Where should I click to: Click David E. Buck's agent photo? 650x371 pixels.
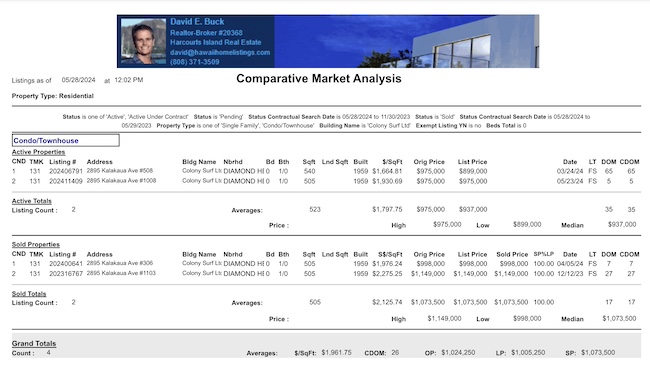pos(143,41)
